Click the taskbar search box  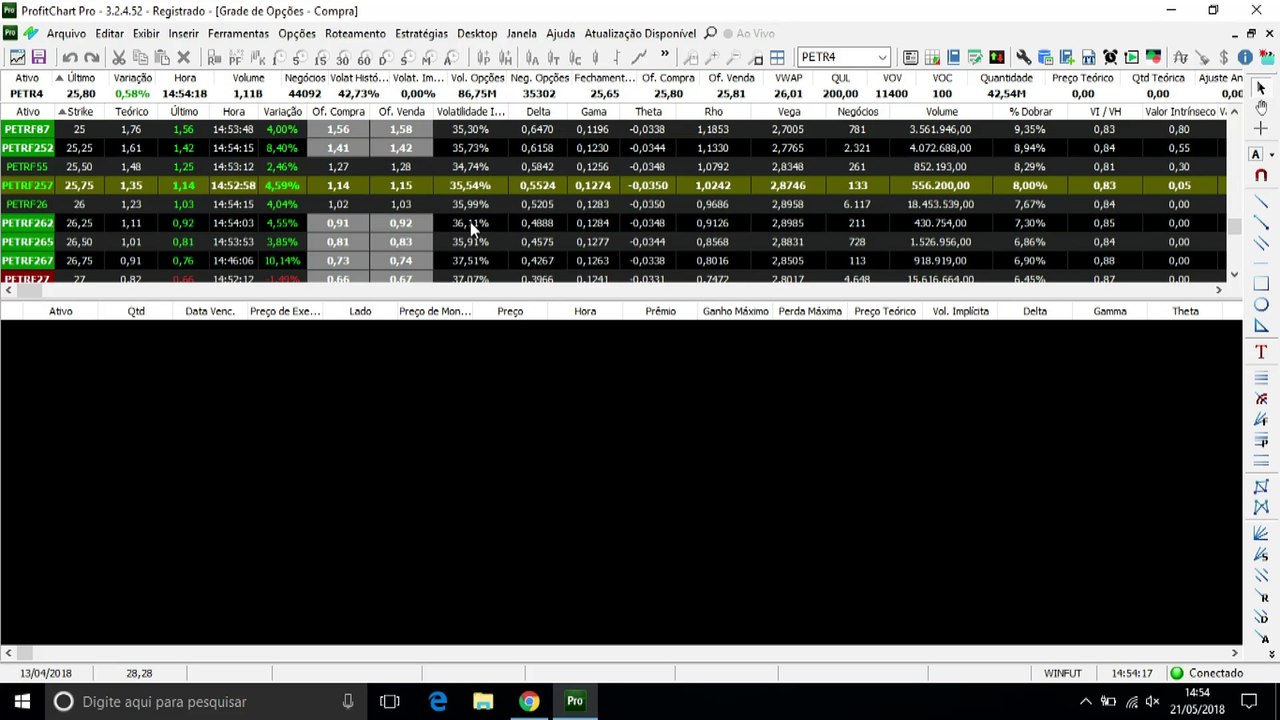(x=205, y=701)
